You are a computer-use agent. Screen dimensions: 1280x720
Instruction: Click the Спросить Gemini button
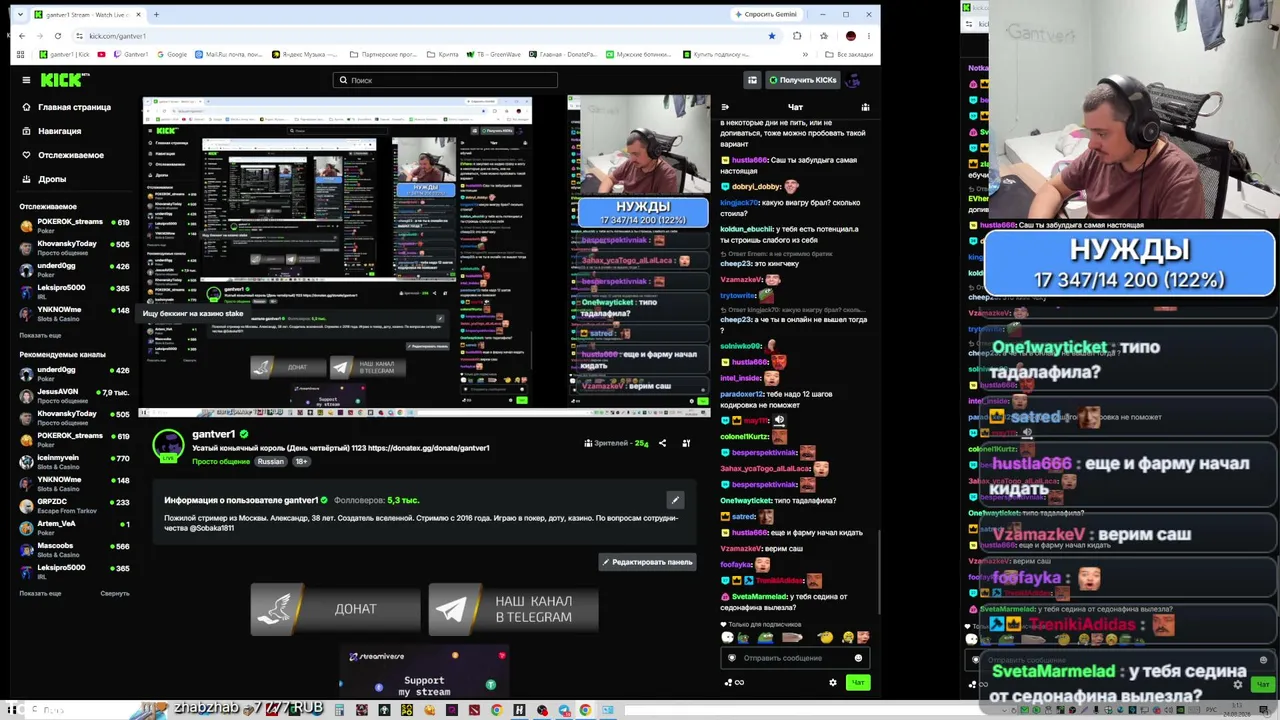coord(766,14)
